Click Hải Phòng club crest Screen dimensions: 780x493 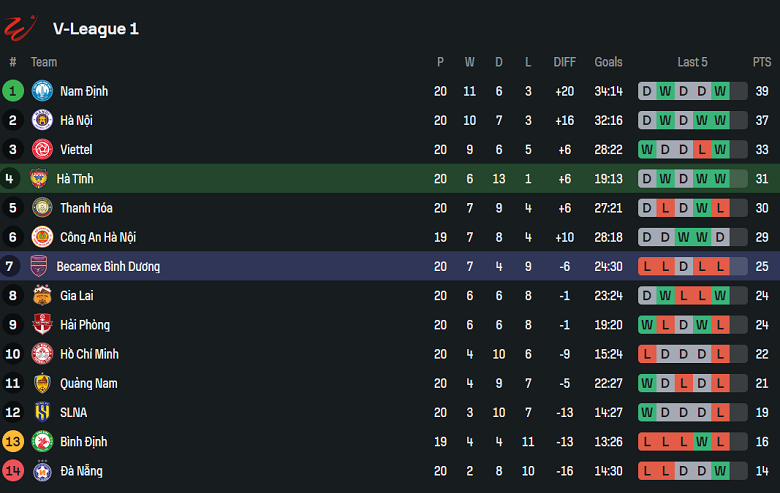(42, 325)
